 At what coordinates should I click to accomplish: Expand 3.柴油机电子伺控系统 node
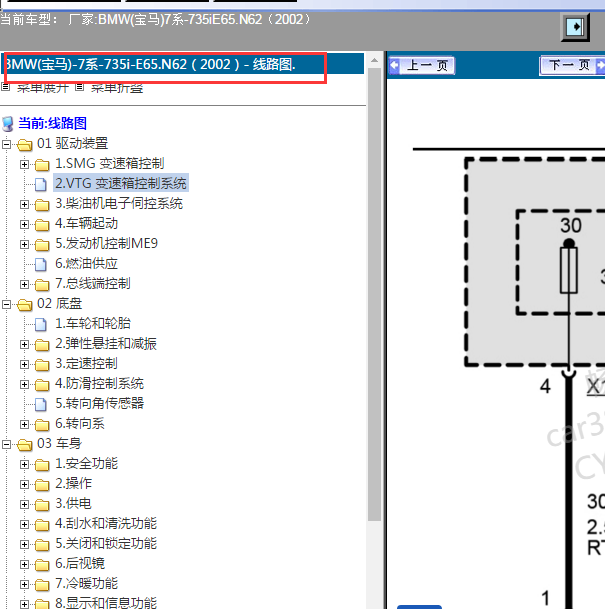pos(24,204)
